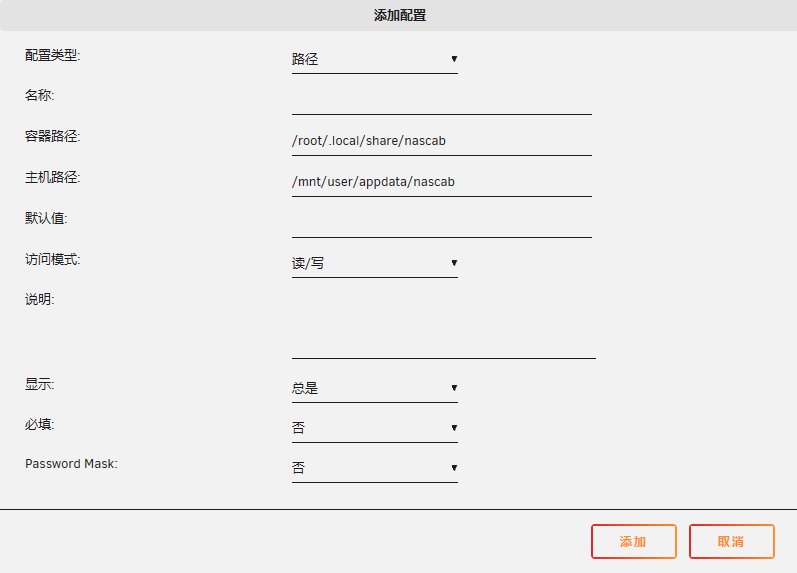Click the 主机路径 field with /mnt/user/appdata/nascab

[x=442, y=183]
